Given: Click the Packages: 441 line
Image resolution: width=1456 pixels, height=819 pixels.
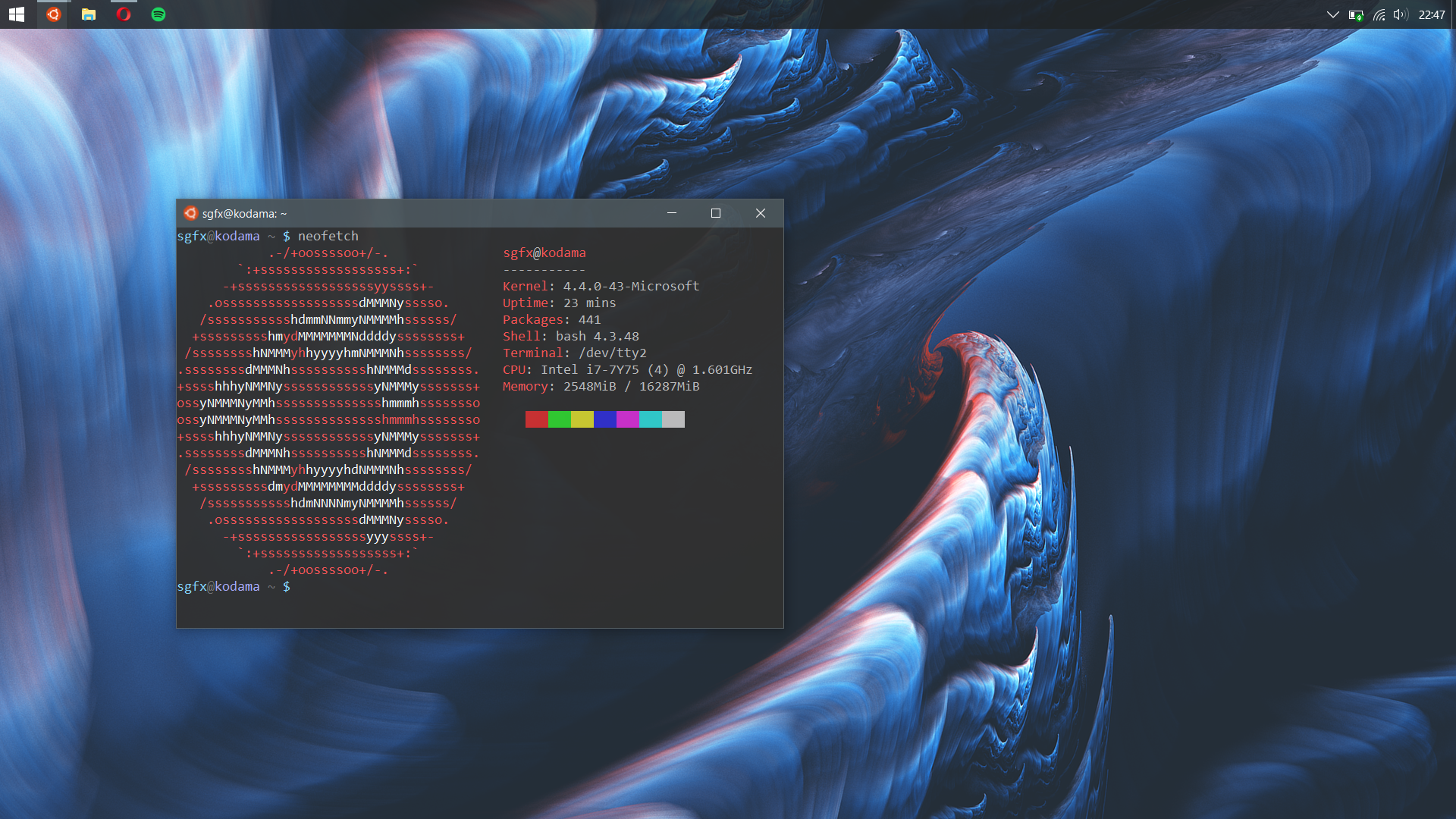Looking at the screenshot, I should (x=552, y=319).
